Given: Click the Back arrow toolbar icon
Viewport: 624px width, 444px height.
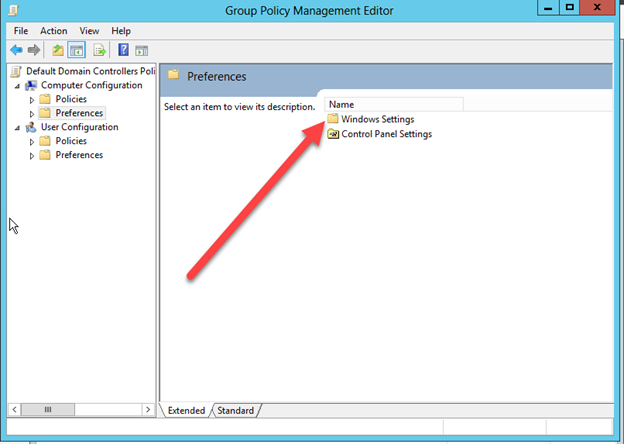Looking at the screenshot, I should point(16,50).
